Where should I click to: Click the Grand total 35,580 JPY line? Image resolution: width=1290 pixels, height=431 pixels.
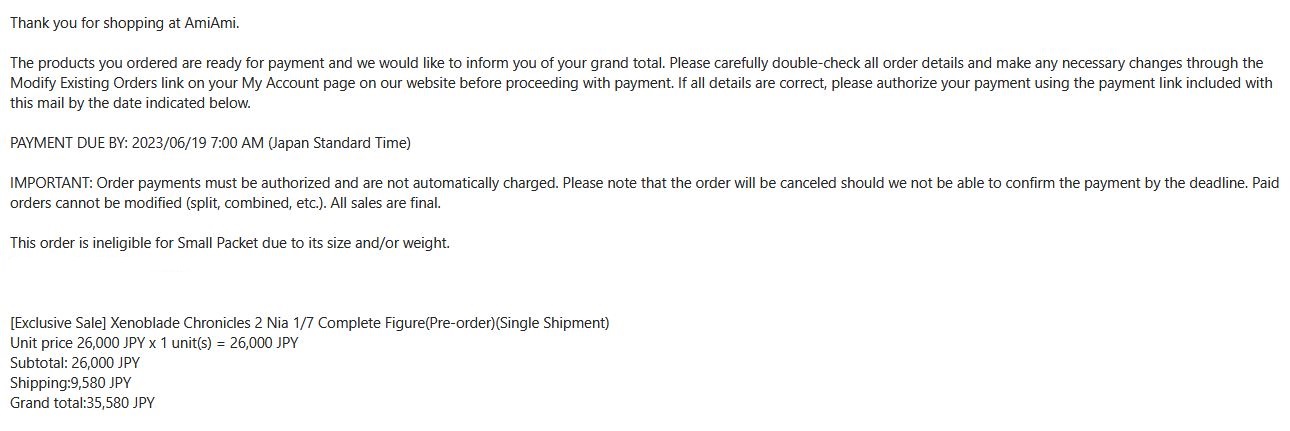click(x=82, y=403)
